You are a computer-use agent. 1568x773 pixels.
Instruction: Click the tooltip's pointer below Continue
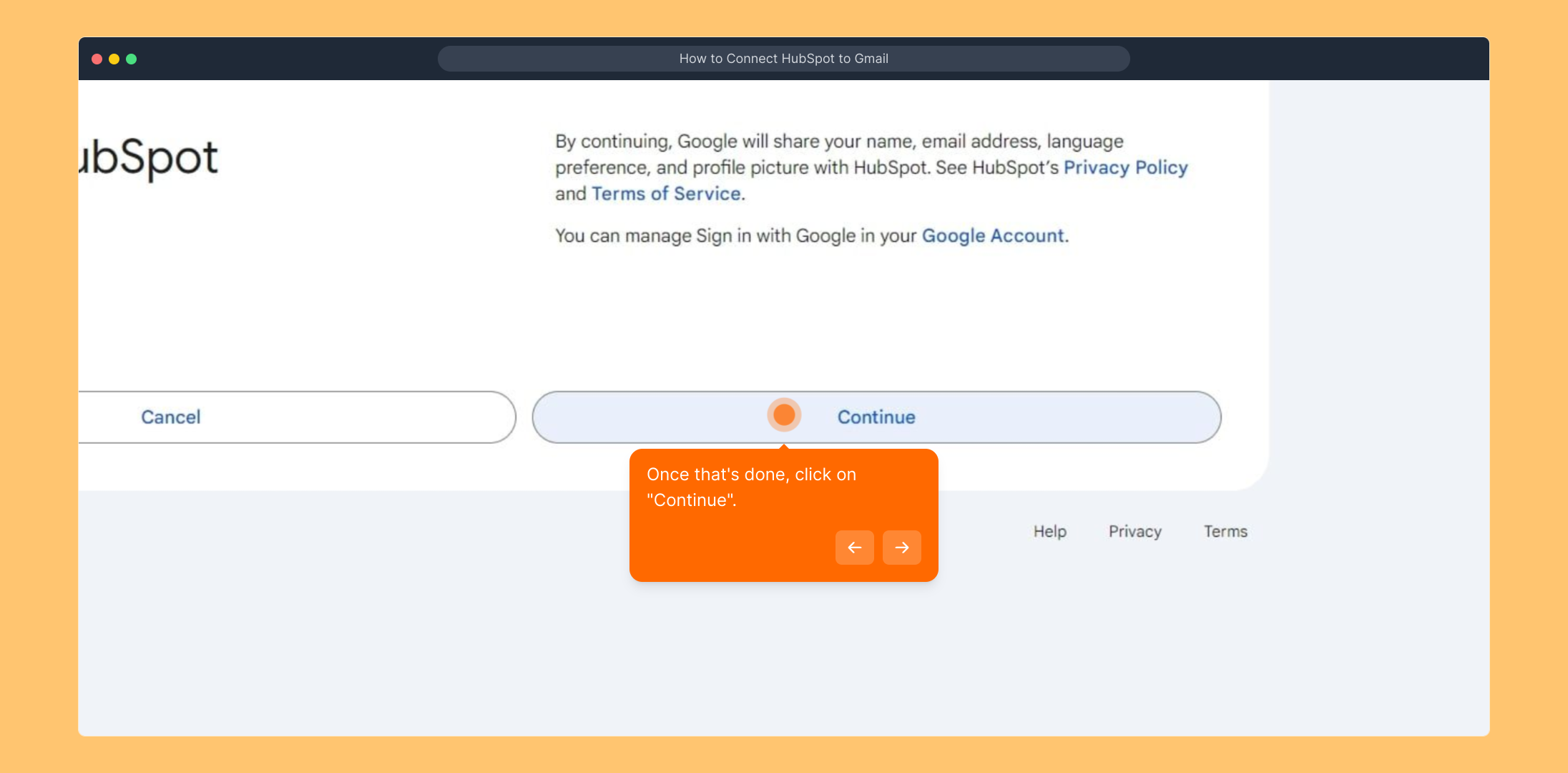[784, 447]
